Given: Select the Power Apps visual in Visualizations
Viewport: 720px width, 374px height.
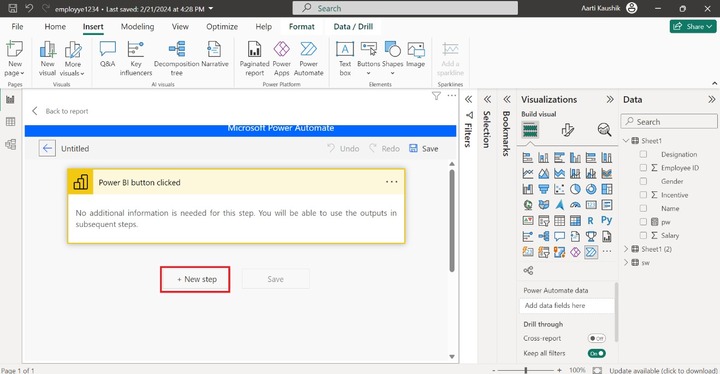Looking at the screenshot, I should click(x=575, y=252).
